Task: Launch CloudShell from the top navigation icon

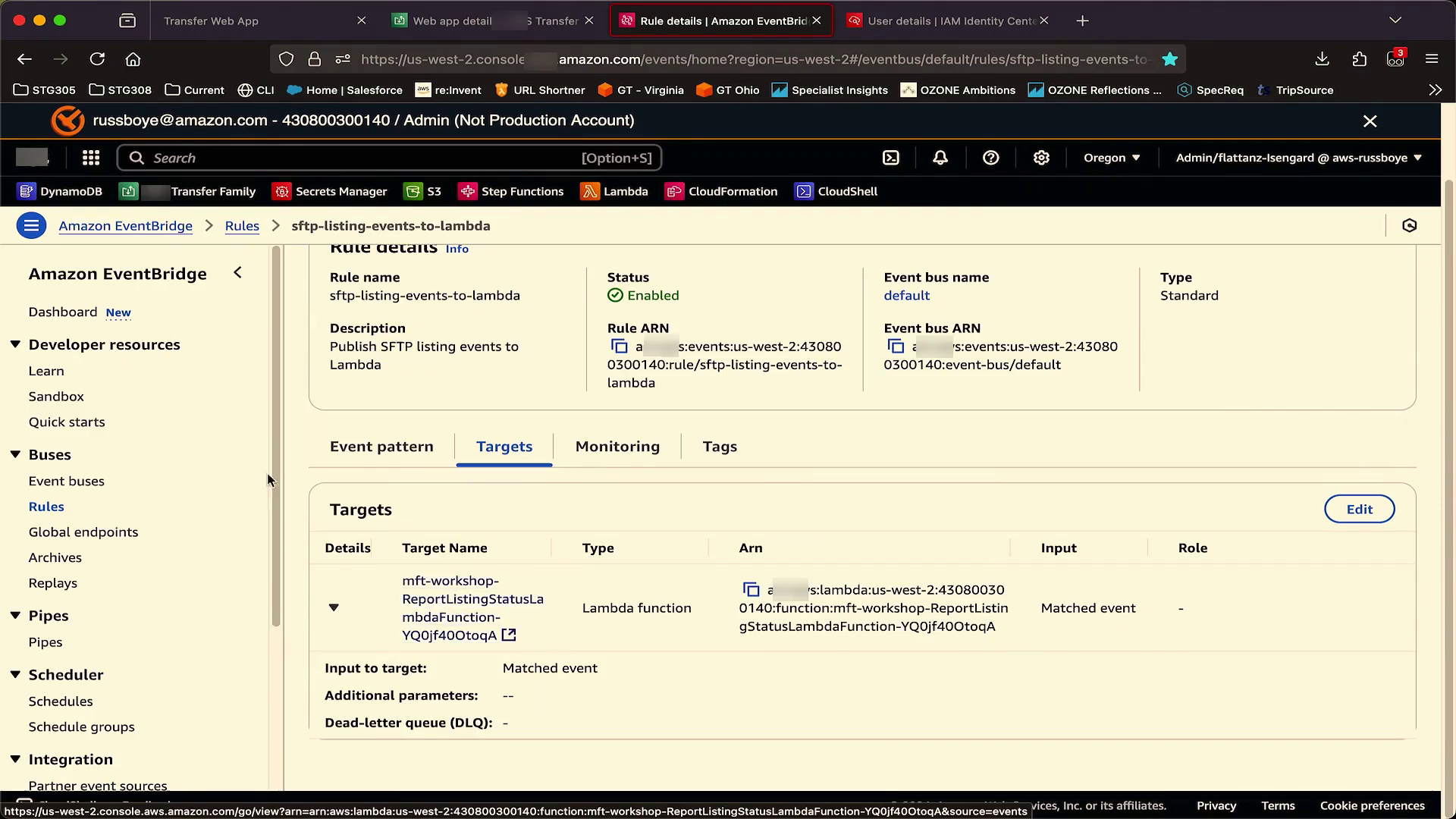Action: 891,158
